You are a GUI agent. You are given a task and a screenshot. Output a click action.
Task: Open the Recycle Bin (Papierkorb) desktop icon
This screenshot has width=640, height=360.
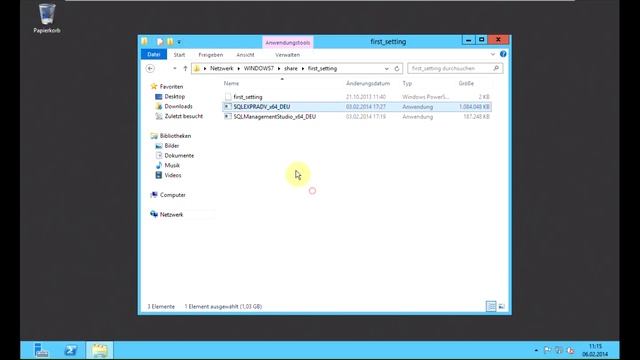pyautogui.click(x=47, y=18)
